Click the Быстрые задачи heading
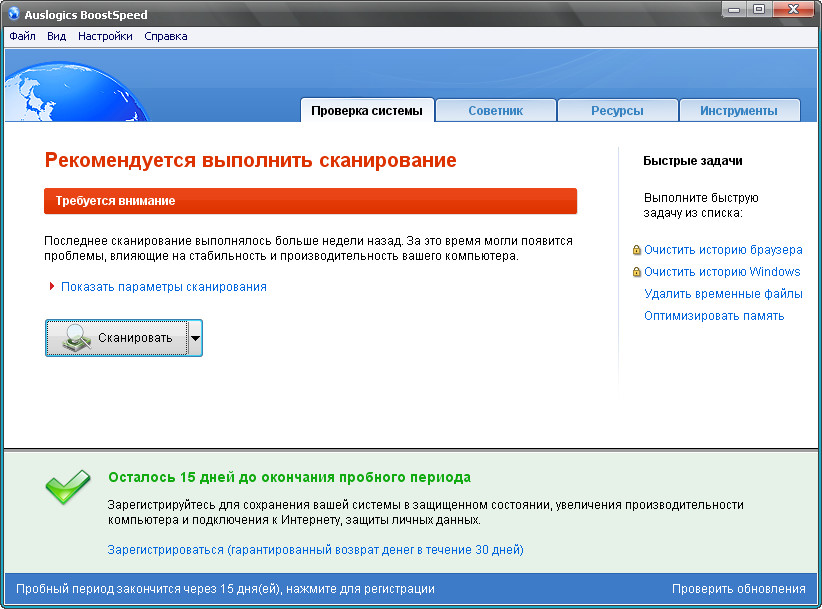Viewport: 822px width, 609px height. coord(693,161)
